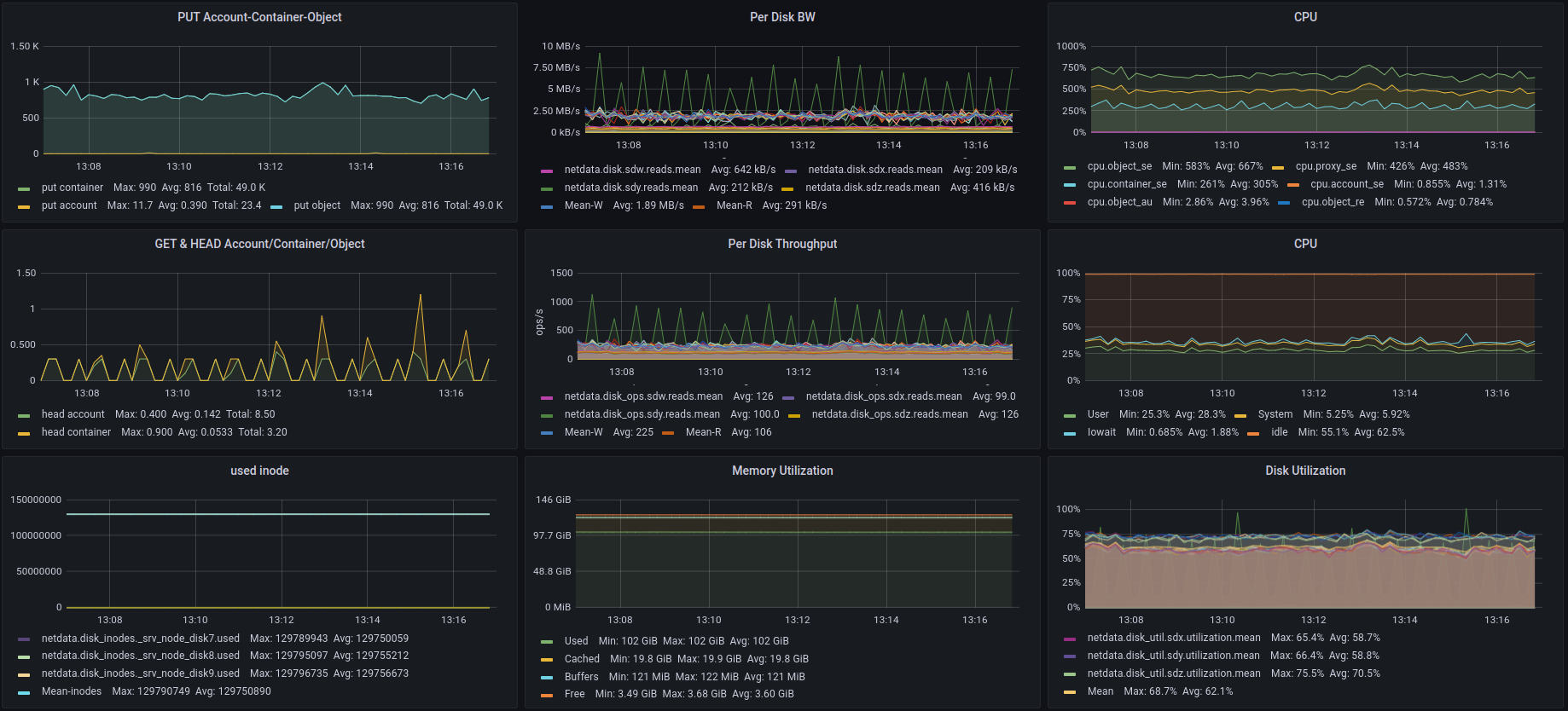Toggle the put container series in legend
The height and width of the screenshot is (711, 1568).
pos(73,188)
